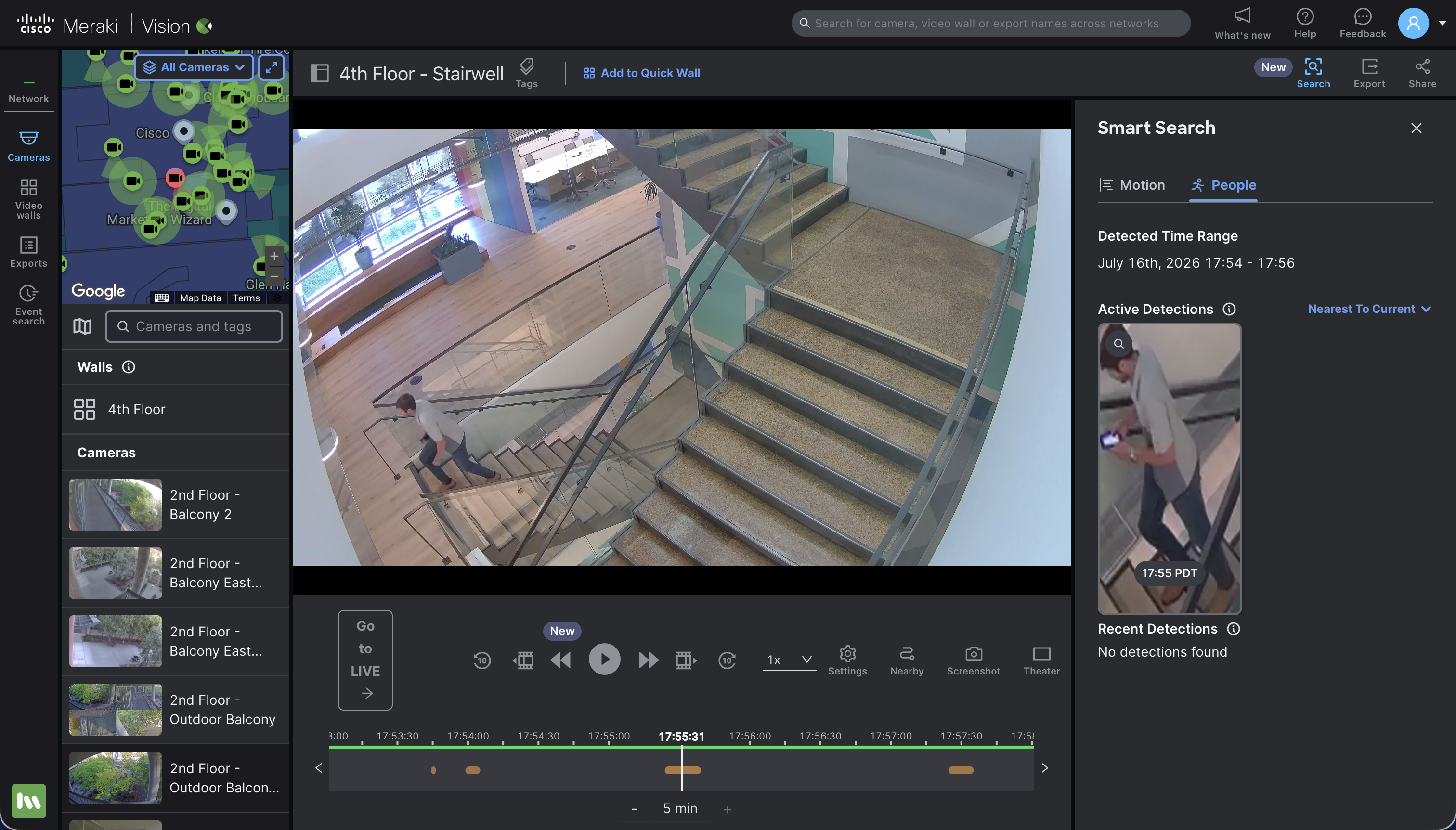1456x830 pixels.
Task: Open the Nearest To Current sort dropdown
Action: pyautogui.click(x=1369, y=309)
